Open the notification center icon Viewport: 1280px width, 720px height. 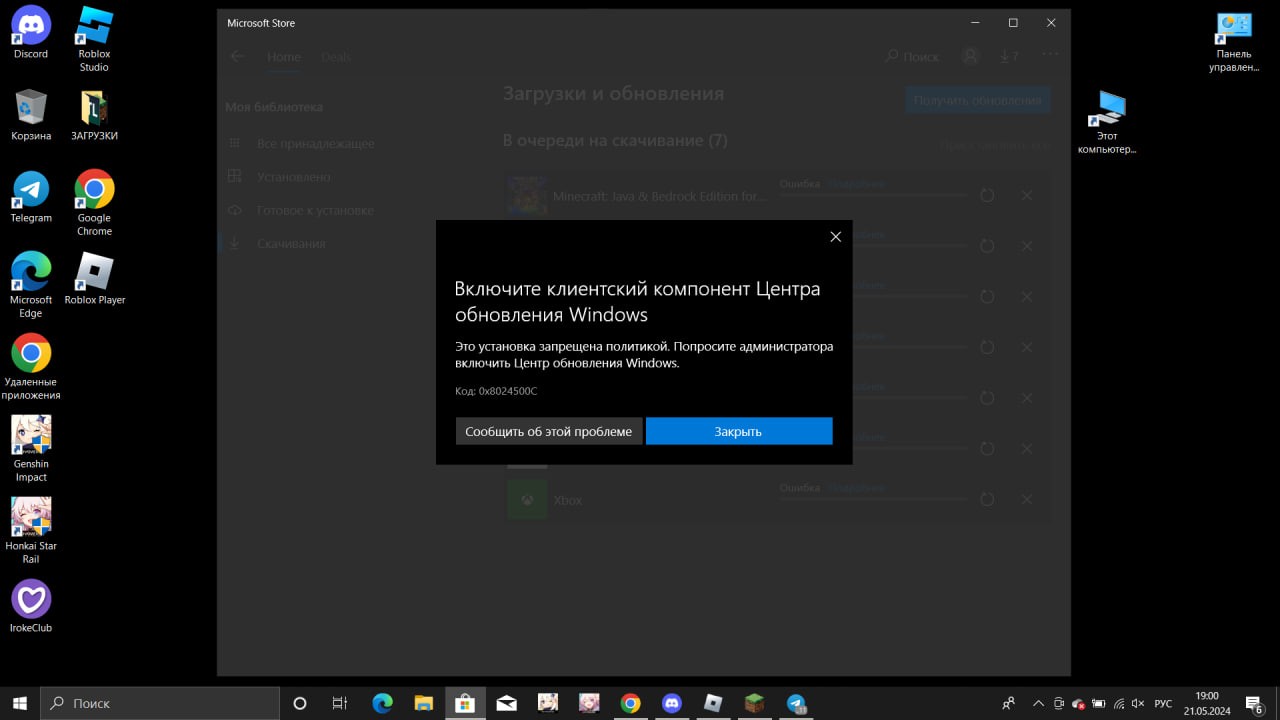(1253, 703)
